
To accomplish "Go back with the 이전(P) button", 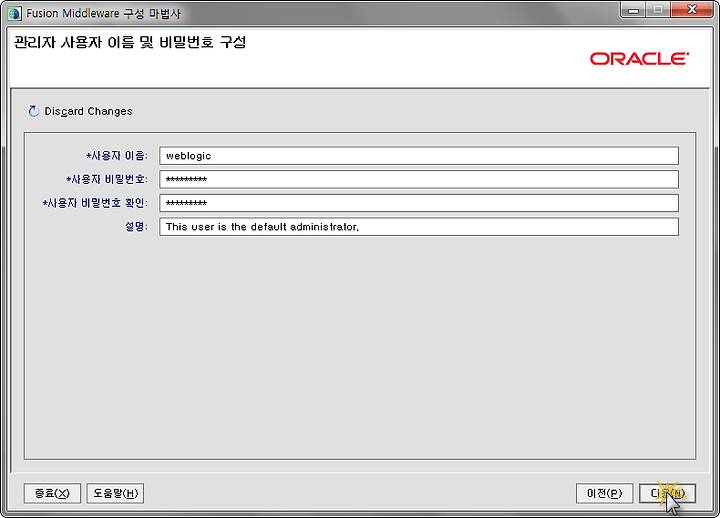I will pyautogui.click(x=604, y=493).
